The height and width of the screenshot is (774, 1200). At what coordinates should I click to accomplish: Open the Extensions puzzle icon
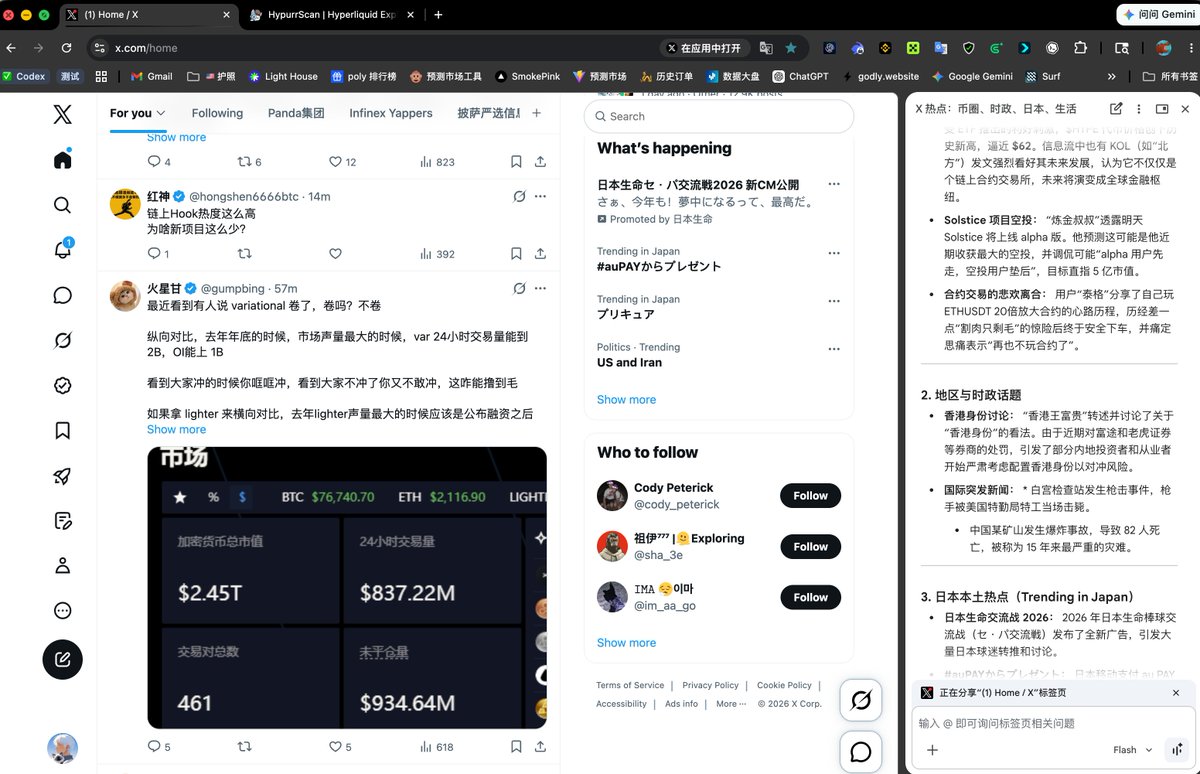coord(1080,47)
